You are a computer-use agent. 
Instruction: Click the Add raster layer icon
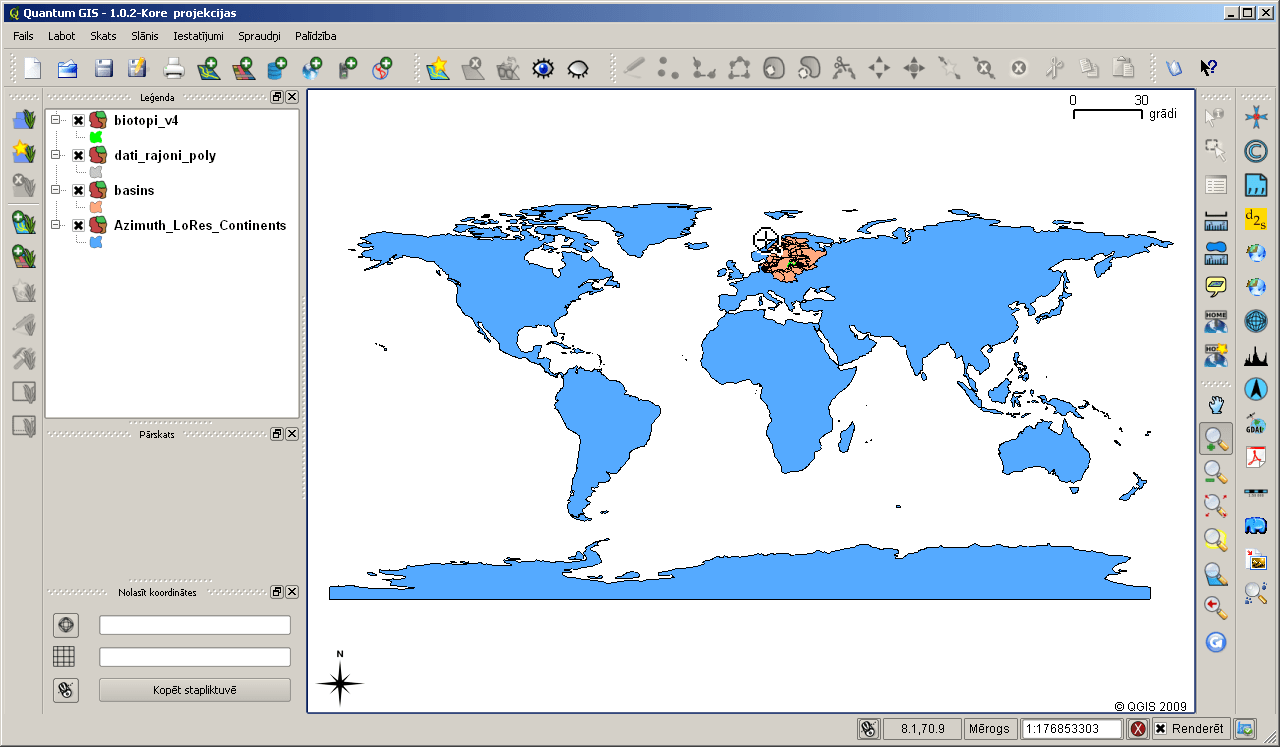(x=243, y=68)
